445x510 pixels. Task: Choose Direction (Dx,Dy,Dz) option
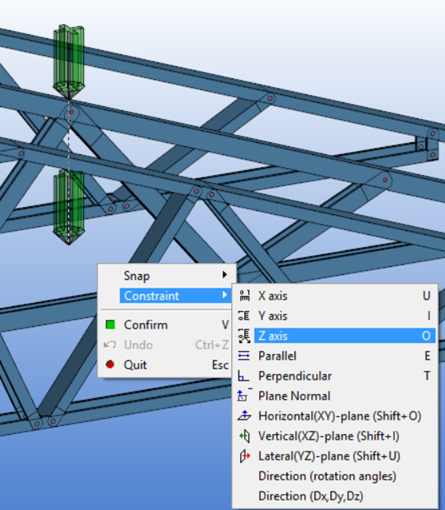pos(311,496)
